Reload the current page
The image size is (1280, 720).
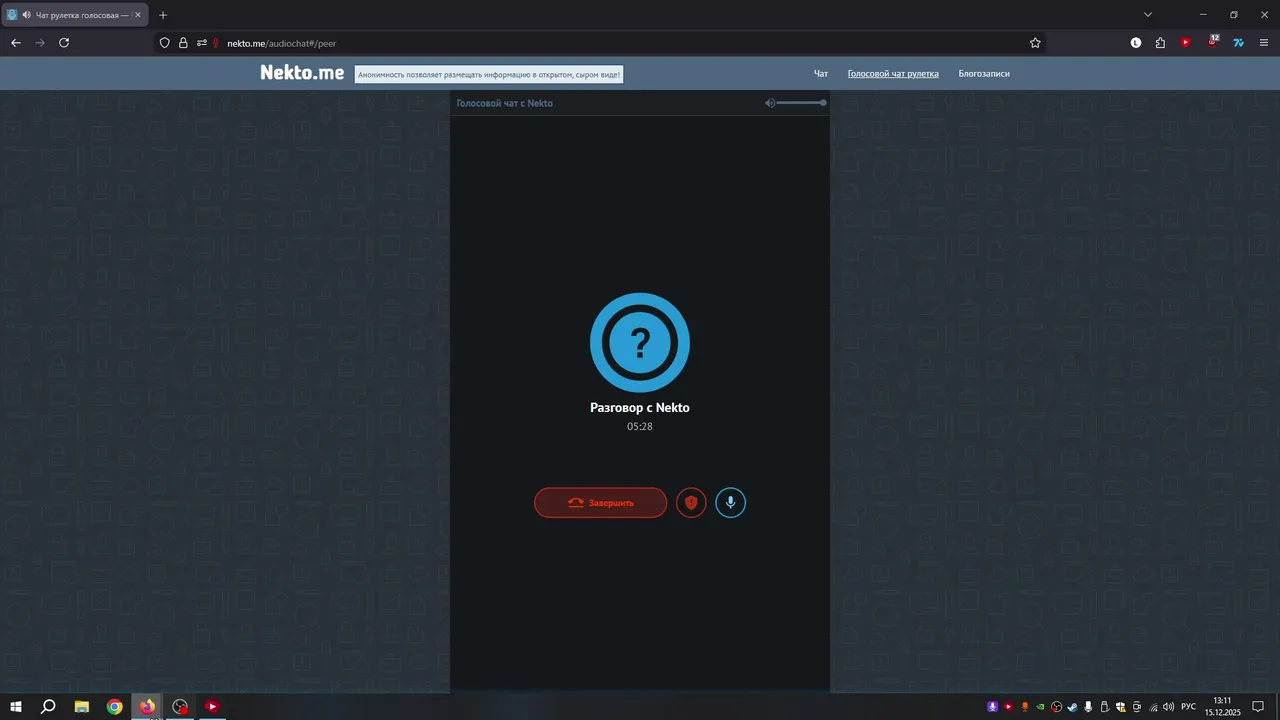pos(64,43)
